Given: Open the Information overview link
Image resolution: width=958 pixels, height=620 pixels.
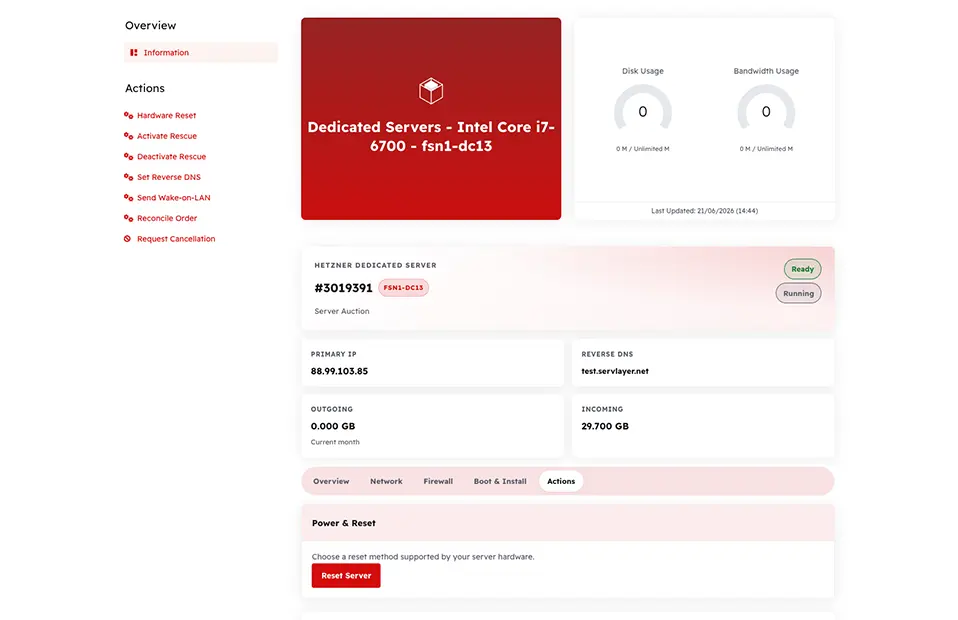Looking at the screenshot, I should pos(200,53).
